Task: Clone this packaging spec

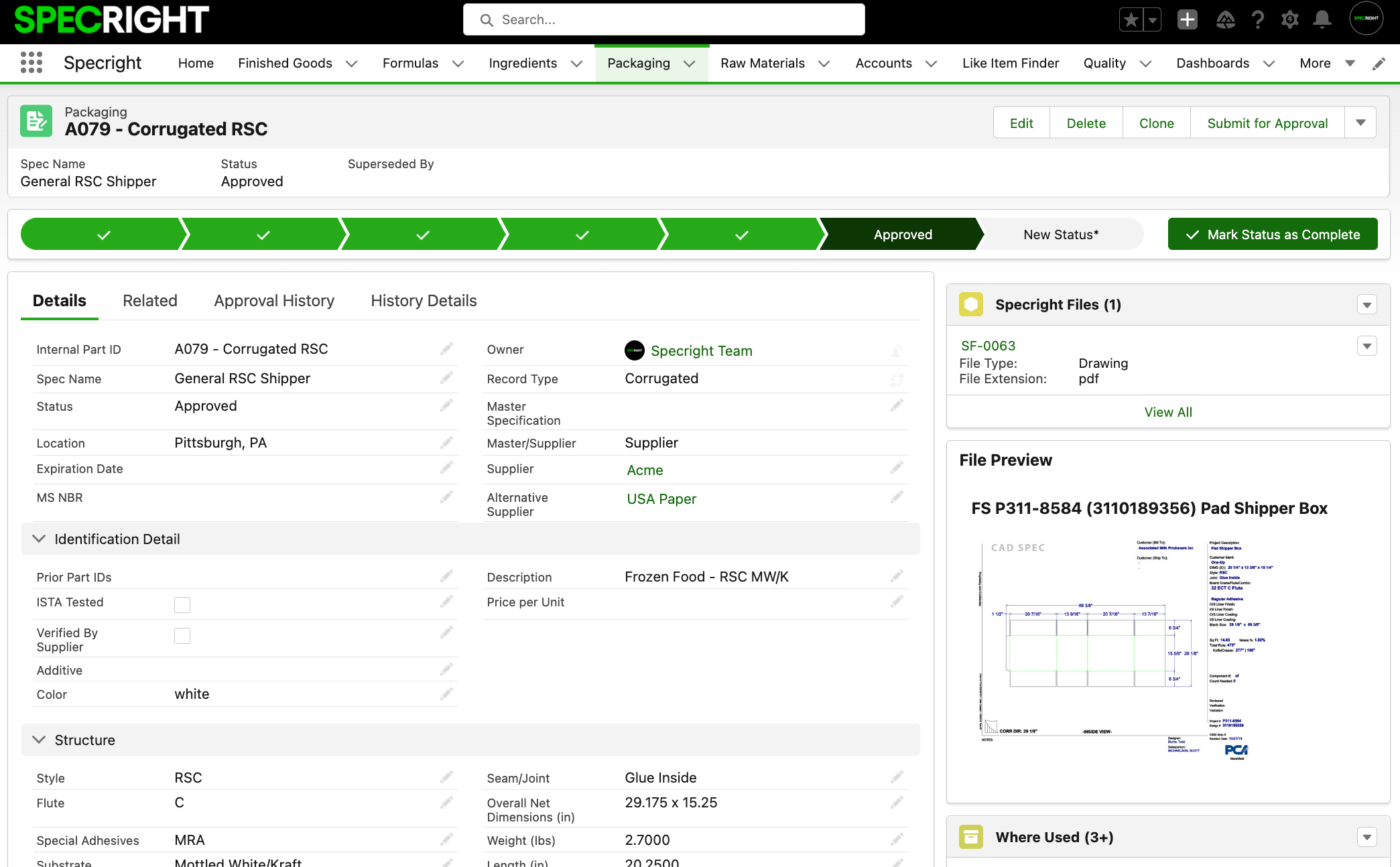Action: click(1155, 123)
